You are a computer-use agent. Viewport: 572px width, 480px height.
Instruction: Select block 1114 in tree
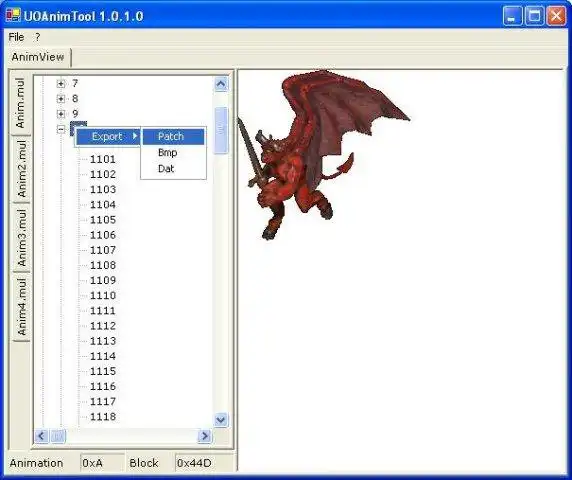coord(103,356)
